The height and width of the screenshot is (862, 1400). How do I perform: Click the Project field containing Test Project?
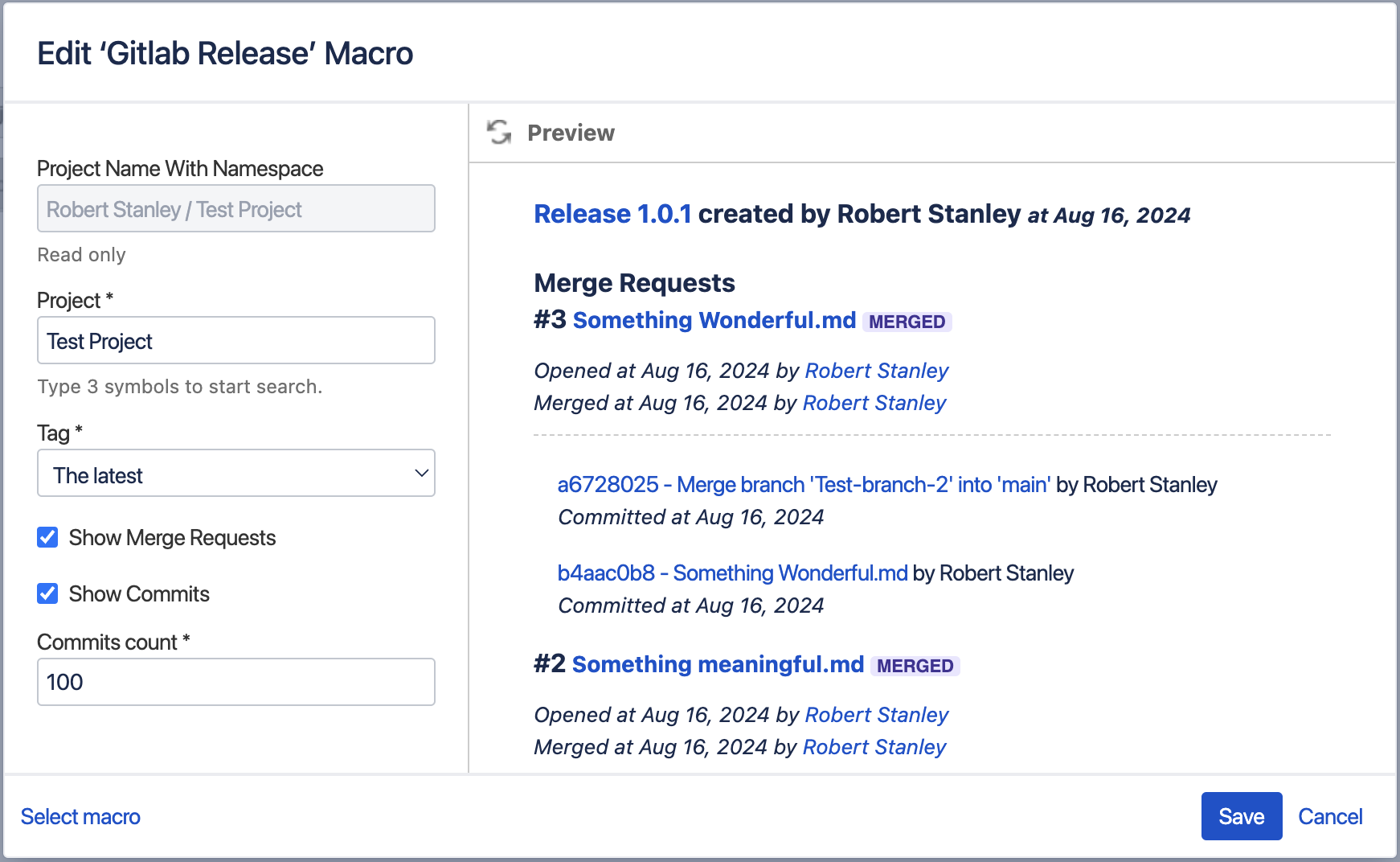pyautogui.click(x=235, y=341)
